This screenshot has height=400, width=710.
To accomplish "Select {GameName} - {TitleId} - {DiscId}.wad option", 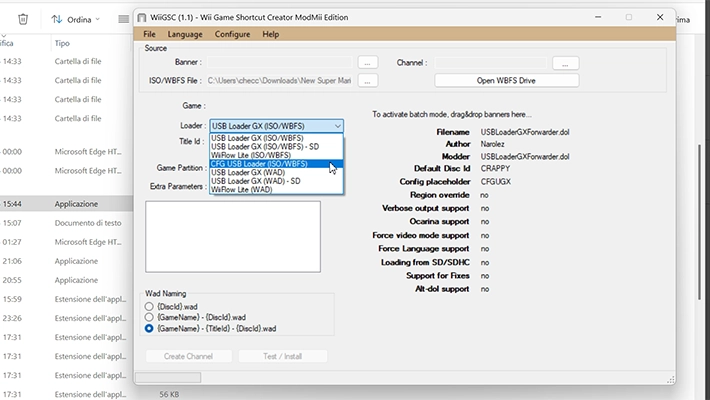I will pyautogui.click(x=149, y=328).
